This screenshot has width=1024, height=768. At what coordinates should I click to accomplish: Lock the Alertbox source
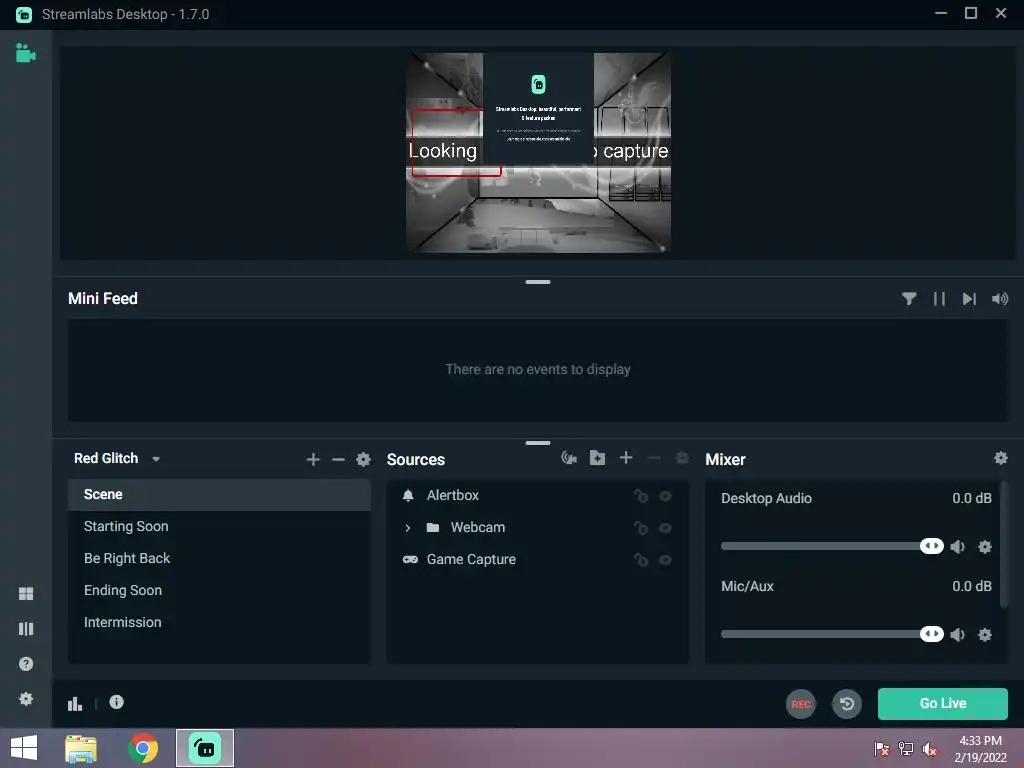tap(641, 496)
